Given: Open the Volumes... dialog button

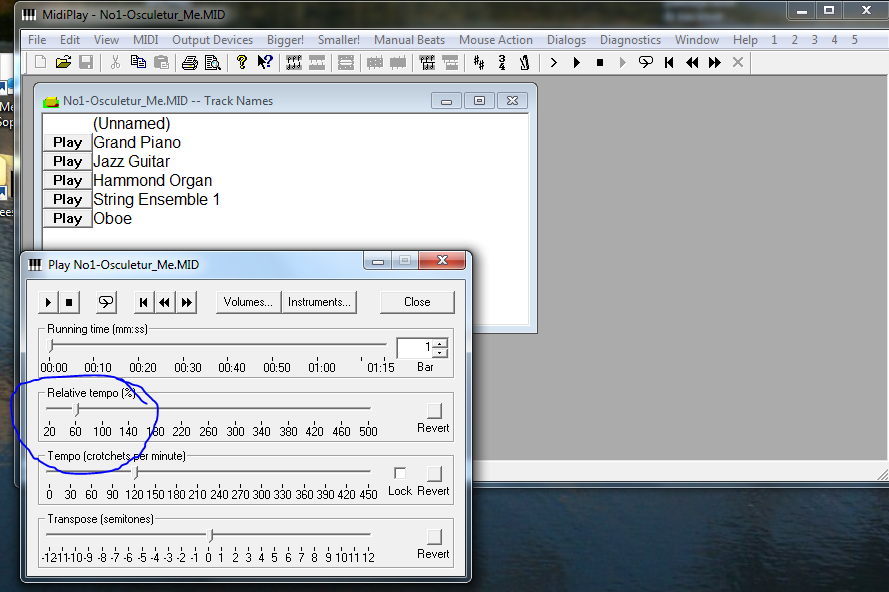Looking at the screenshot, I should coord(248,302).
